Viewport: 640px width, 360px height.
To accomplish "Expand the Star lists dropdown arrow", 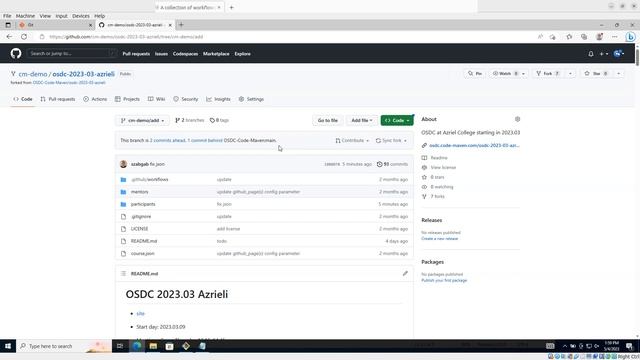I will (x=618, y=73).
